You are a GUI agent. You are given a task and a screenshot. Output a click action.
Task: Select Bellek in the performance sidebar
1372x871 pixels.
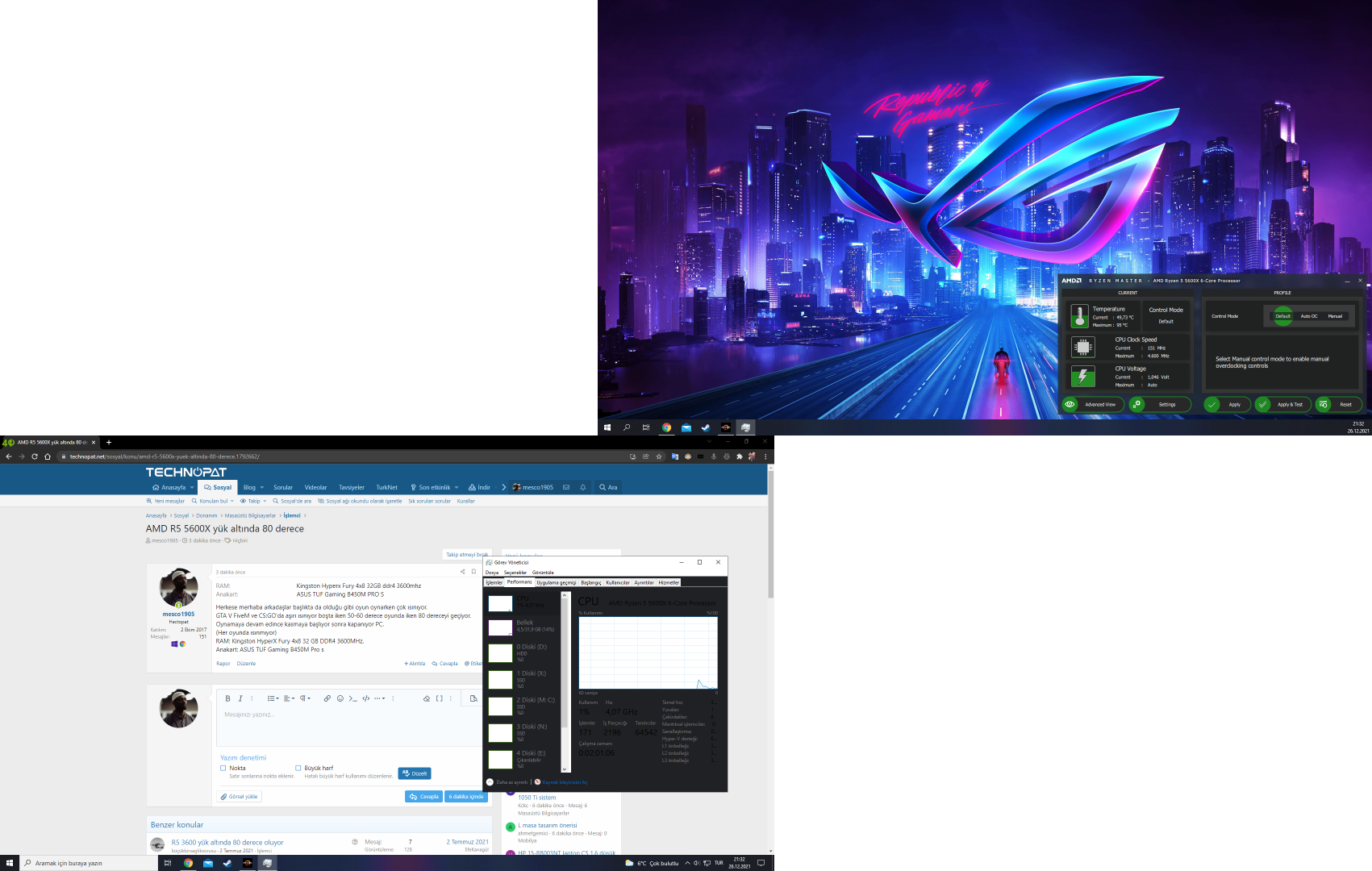tap(523, 627)
